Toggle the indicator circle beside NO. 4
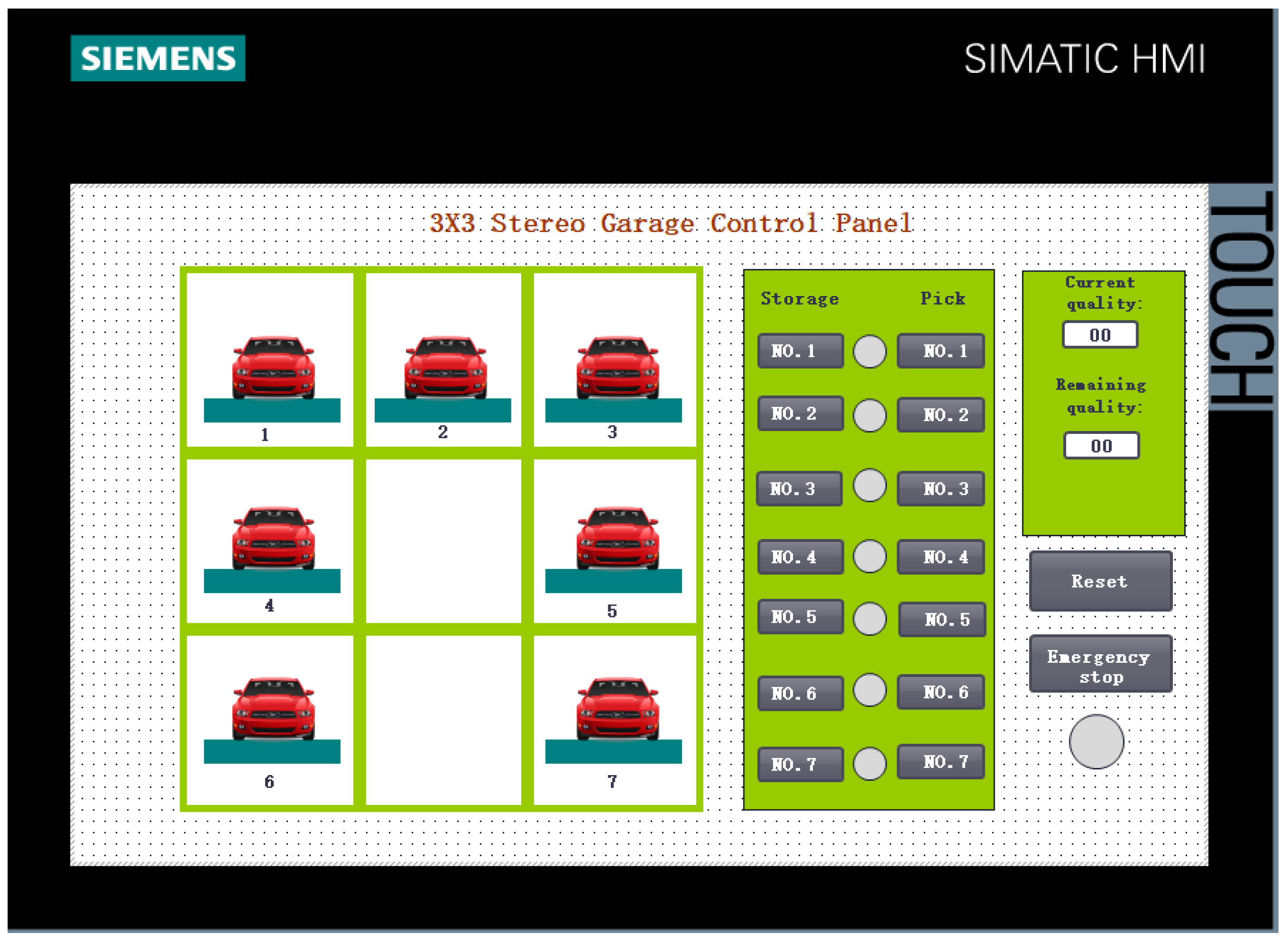Viewport: 1288px width, 943px height. 870,556
